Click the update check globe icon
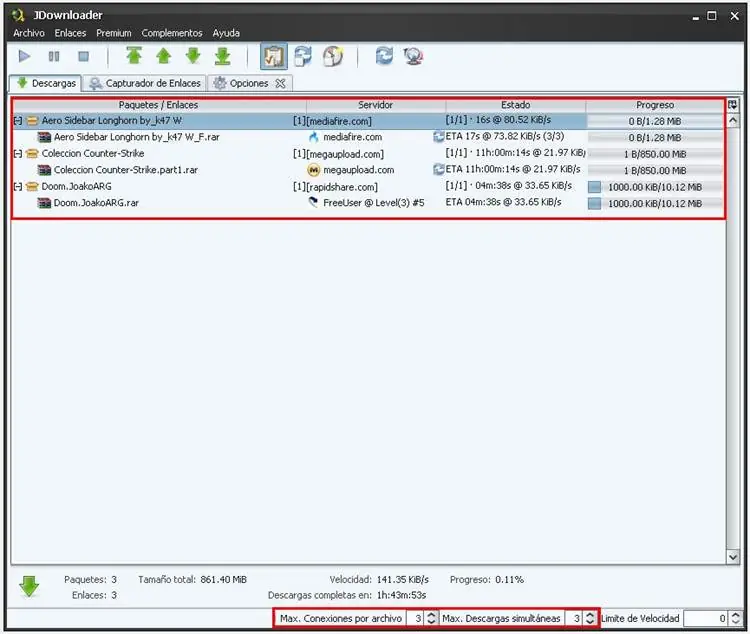750x634 pixels. [x=413, y=56]
